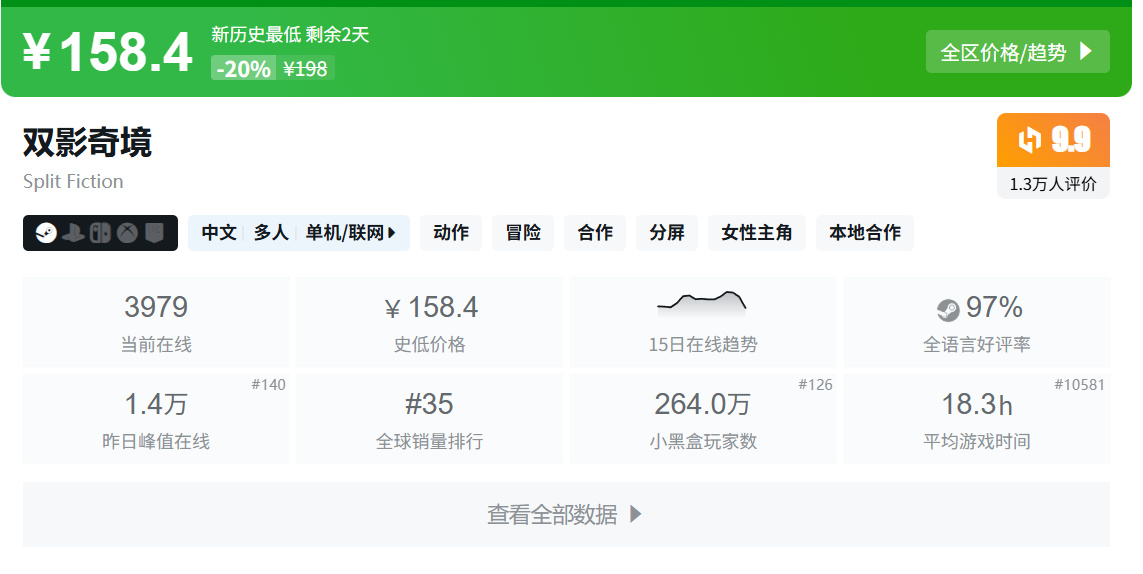Viewport: 1143px width, 574px height.
Task: Select the 分屏 tag
Action: 667,233
